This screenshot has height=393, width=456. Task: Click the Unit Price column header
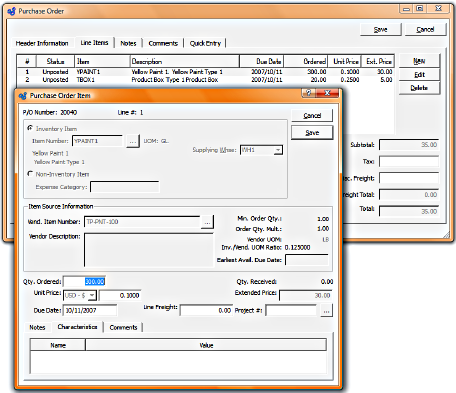coord(345,61)
